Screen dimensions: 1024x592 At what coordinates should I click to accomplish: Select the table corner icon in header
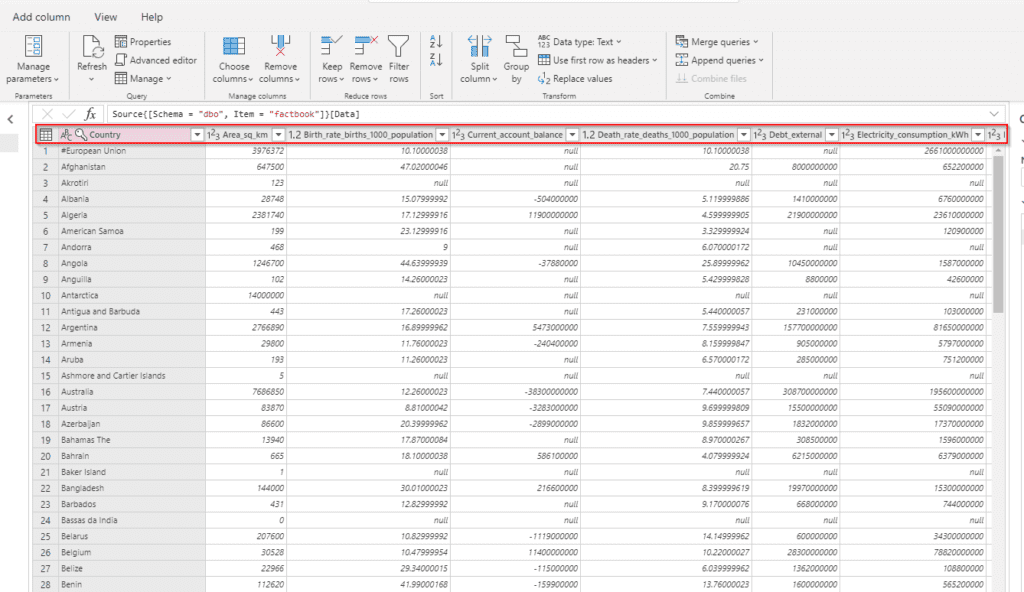click(x=46, y=135)
